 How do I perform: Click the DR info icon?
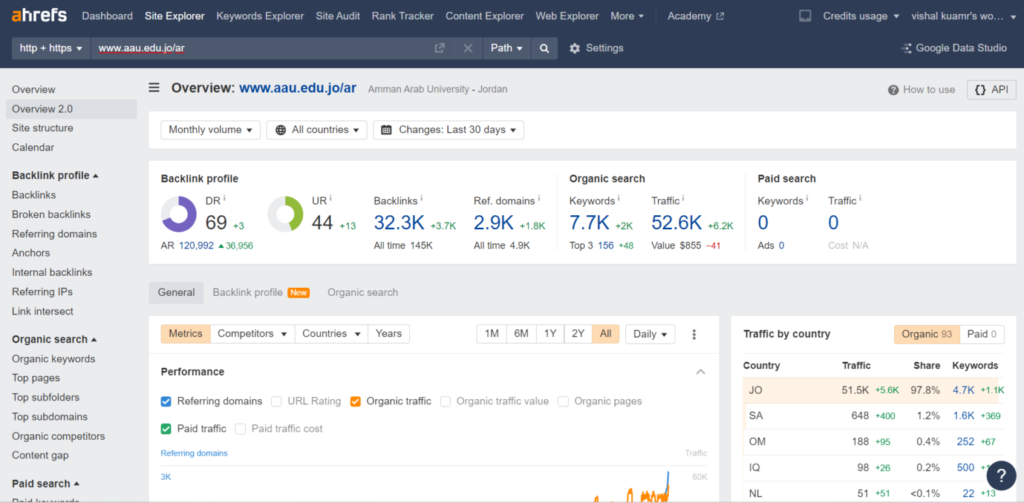[x=224, y=198]
